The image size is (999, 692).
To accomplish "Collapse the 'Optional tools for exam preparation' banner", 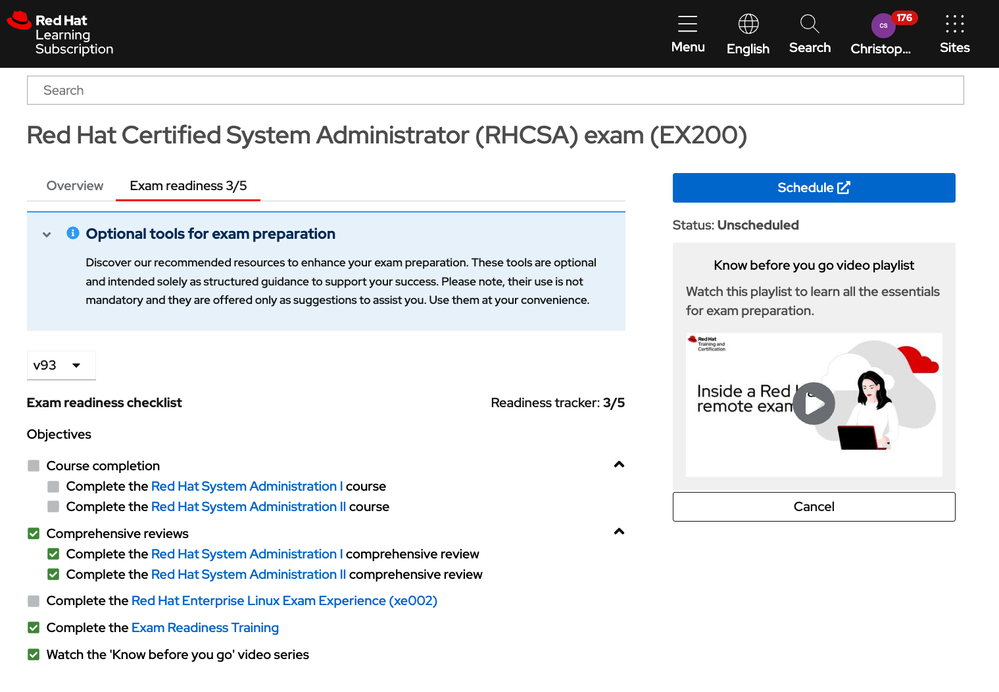I will point(46,233).
